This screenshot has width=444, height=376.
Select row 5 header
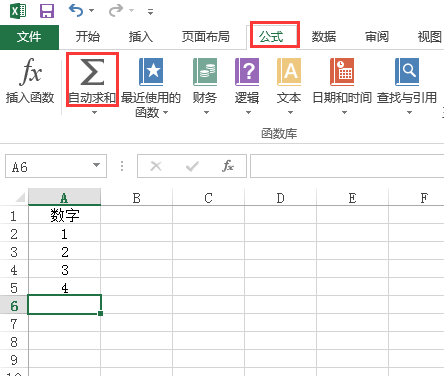click(x=14, y=288)
